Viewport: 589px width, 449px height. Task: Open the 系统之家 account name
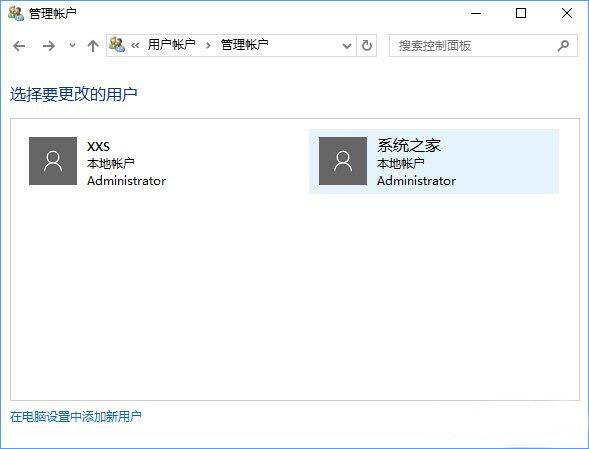[x=409, y=146]
